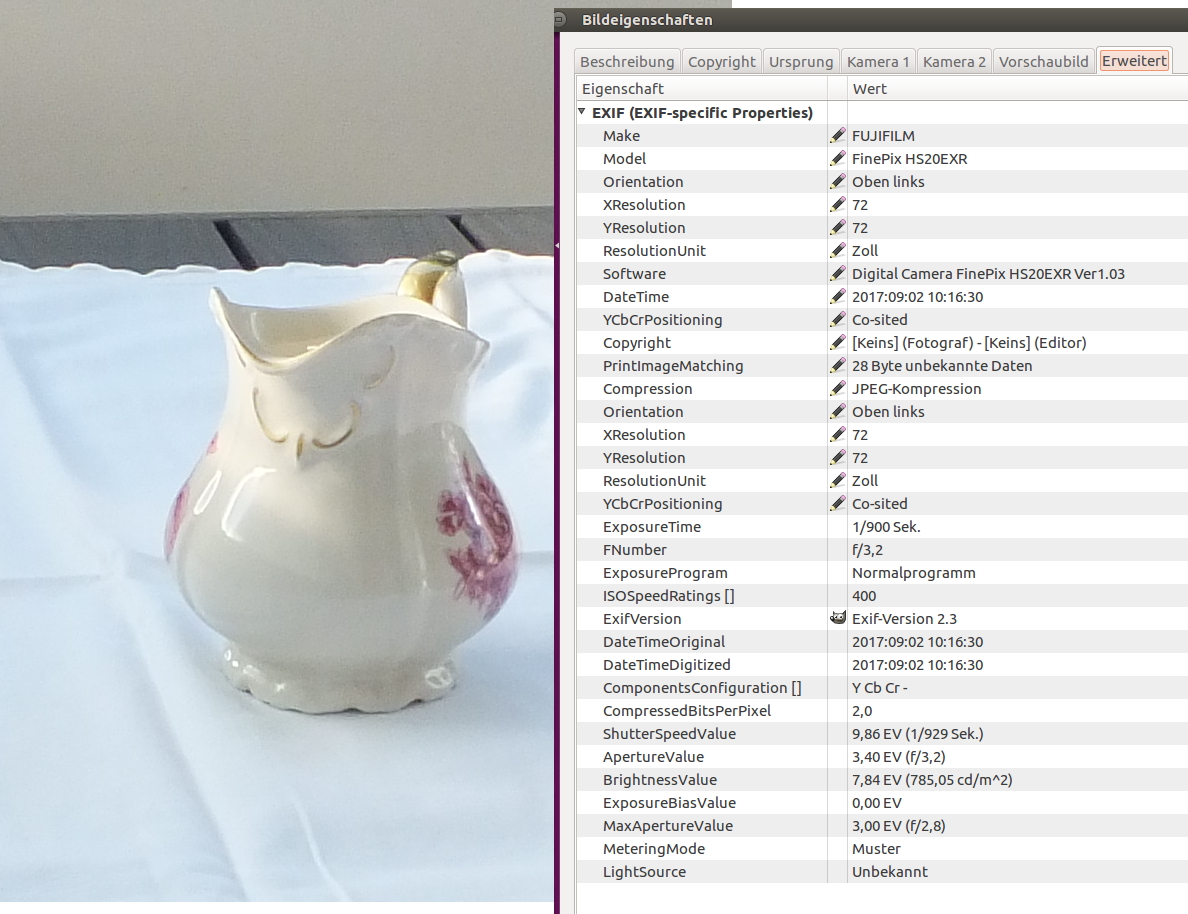Image resolution: width=1188 pixels, height=914 pixels.
Task: Click the GIMP mascot icon beside ExifVersion
Action: [x=837, y=618]
